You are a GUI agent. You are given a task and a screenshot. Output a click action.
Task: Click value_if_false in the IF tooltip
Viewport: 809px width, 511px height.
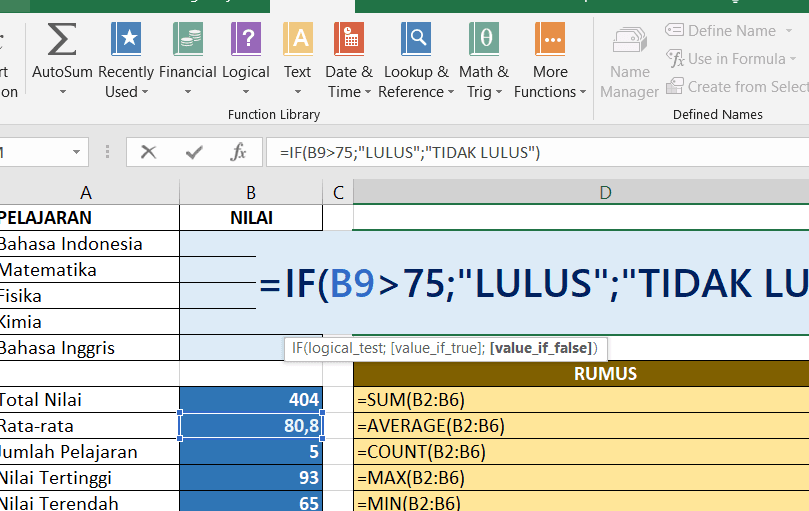541,348
